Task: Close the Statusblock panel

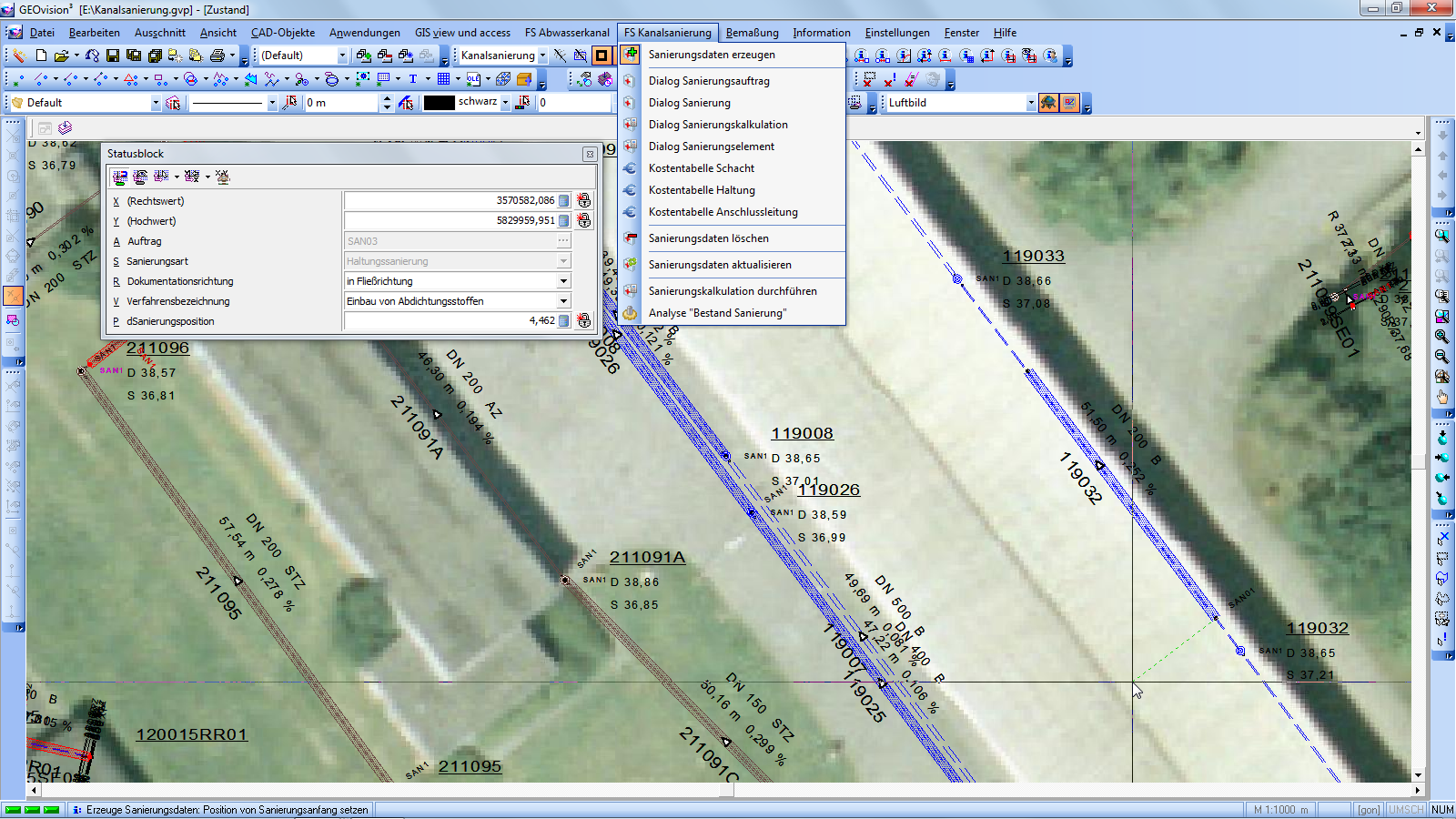Action: click(590, 155)
